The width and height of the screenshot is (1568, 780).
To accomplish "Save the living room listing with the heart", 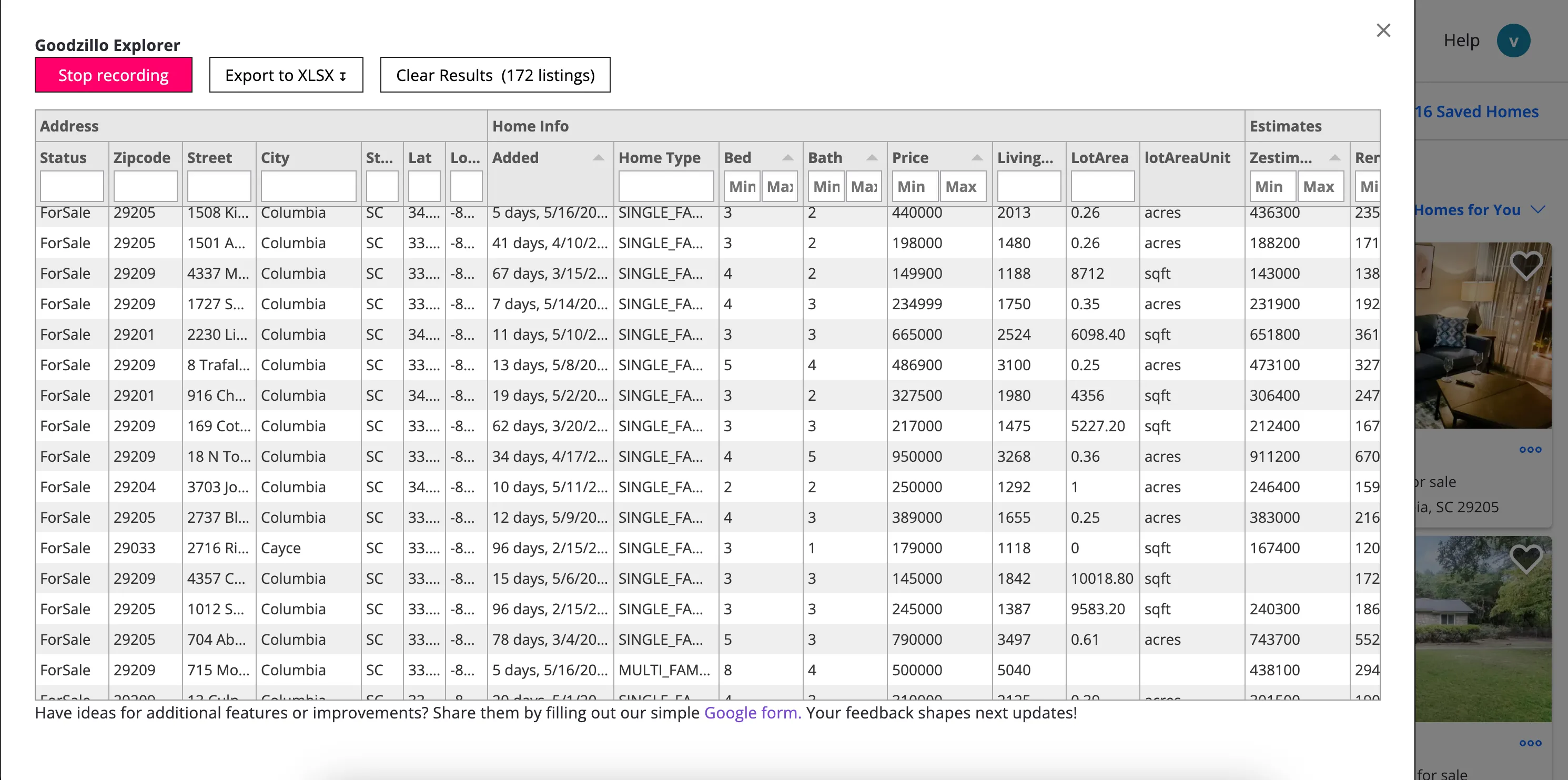I will click(x=1526, y=265).
